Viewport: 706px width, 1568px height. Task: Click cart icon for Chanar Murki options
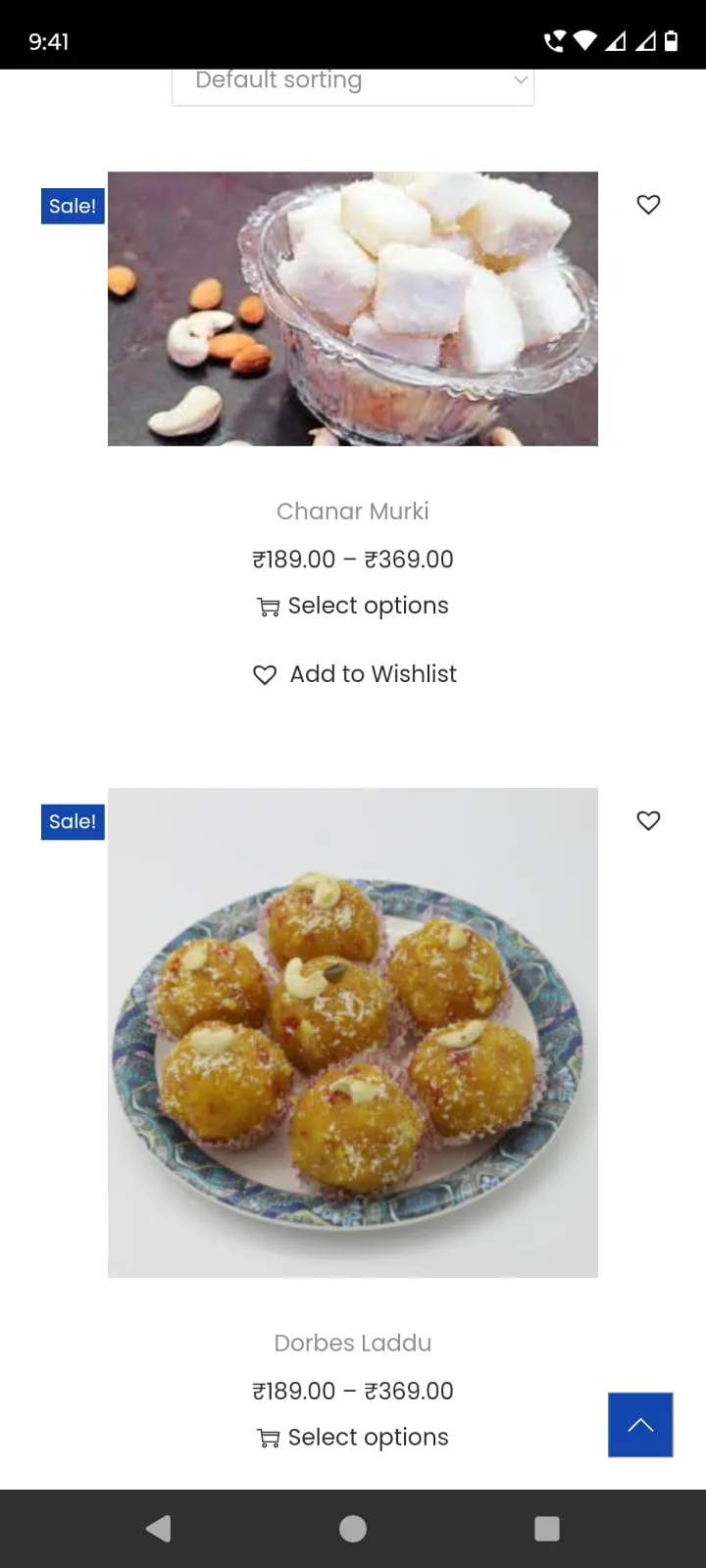click(x=268, y=607)
